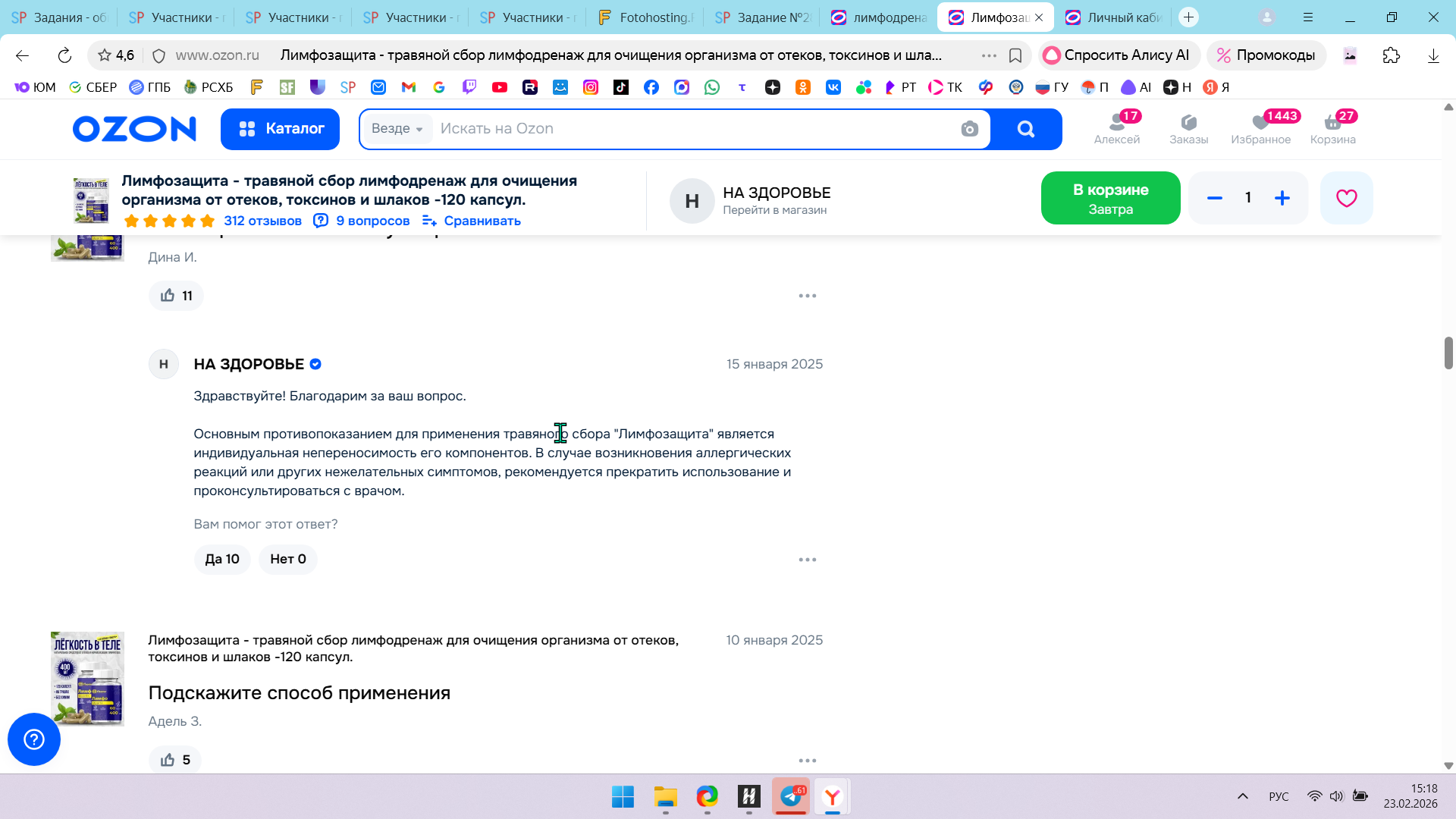
Task: Click the blue magnifier search button
Action: (1026, 129)
